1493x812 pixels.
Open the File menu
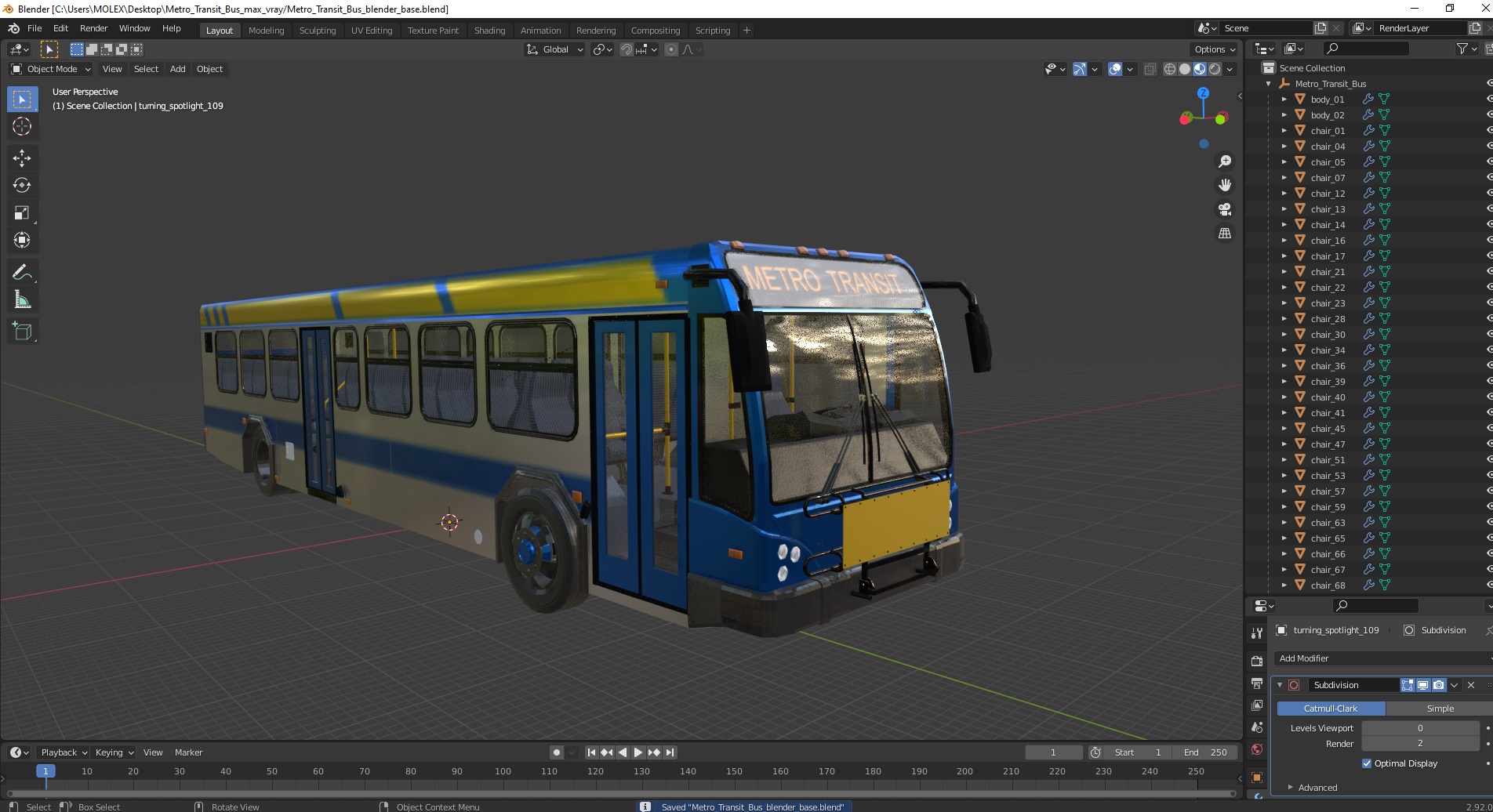(35, 28)
